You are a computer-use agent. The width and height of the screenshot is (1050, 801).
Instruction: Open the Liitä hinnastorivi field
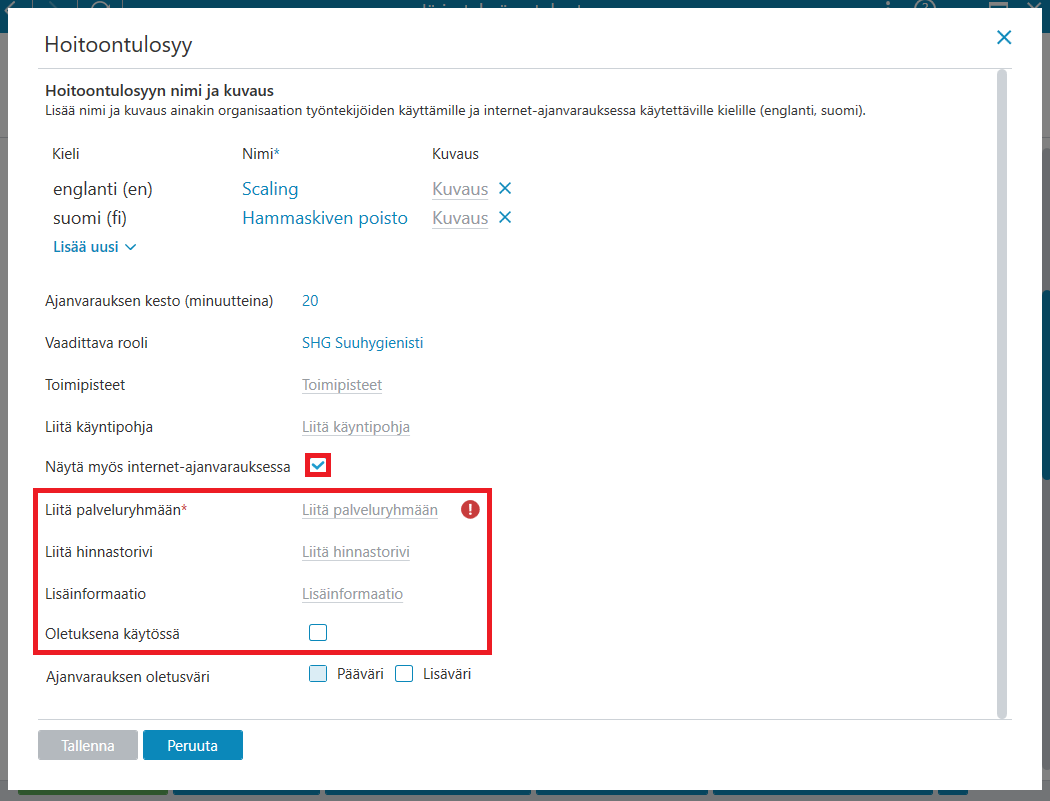tap(356, 552)
